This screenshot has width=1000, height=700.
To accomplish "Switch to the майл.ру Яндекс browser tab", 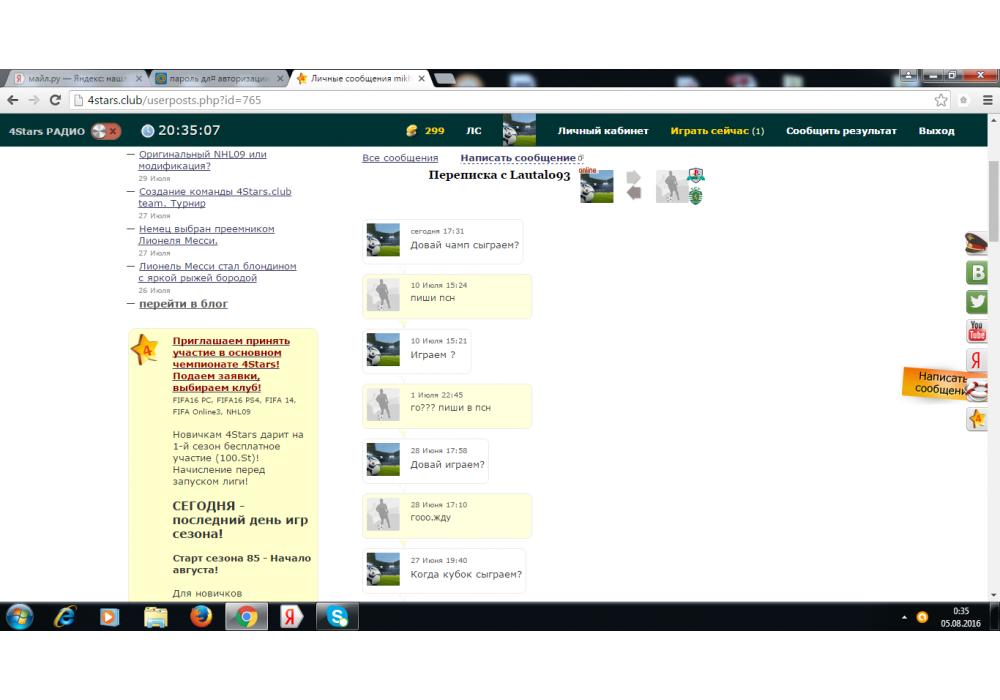I will (x=77, y=78).
